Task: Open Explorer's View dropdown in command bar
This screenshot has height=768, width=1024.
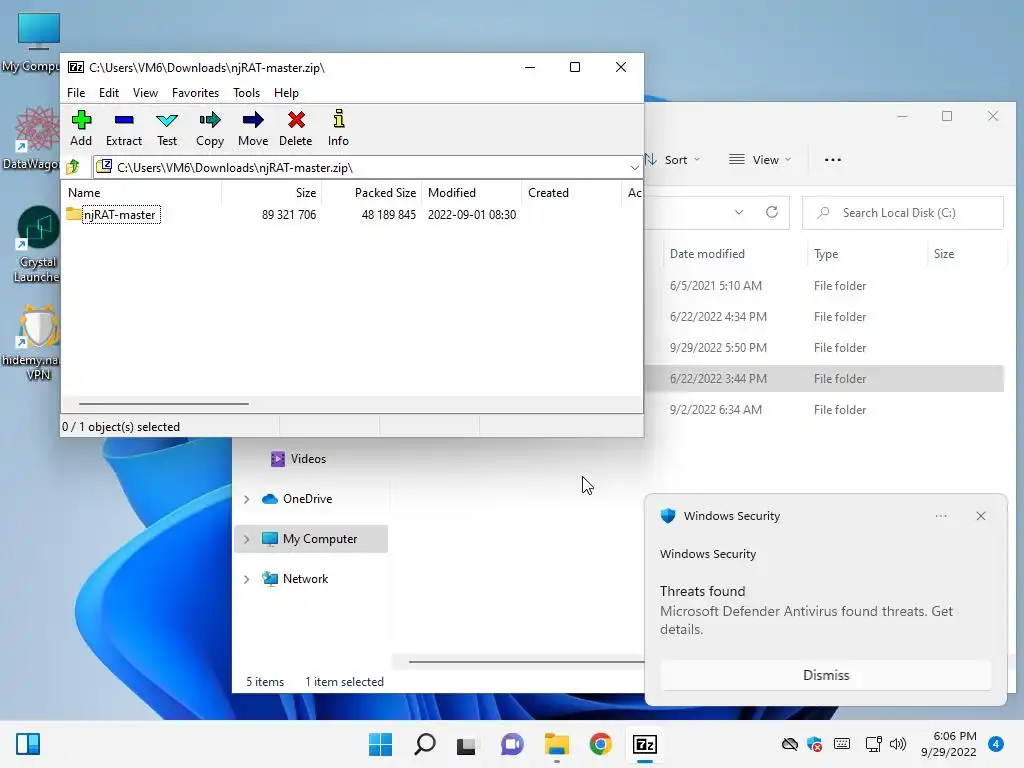Action: tap(760, 159)
